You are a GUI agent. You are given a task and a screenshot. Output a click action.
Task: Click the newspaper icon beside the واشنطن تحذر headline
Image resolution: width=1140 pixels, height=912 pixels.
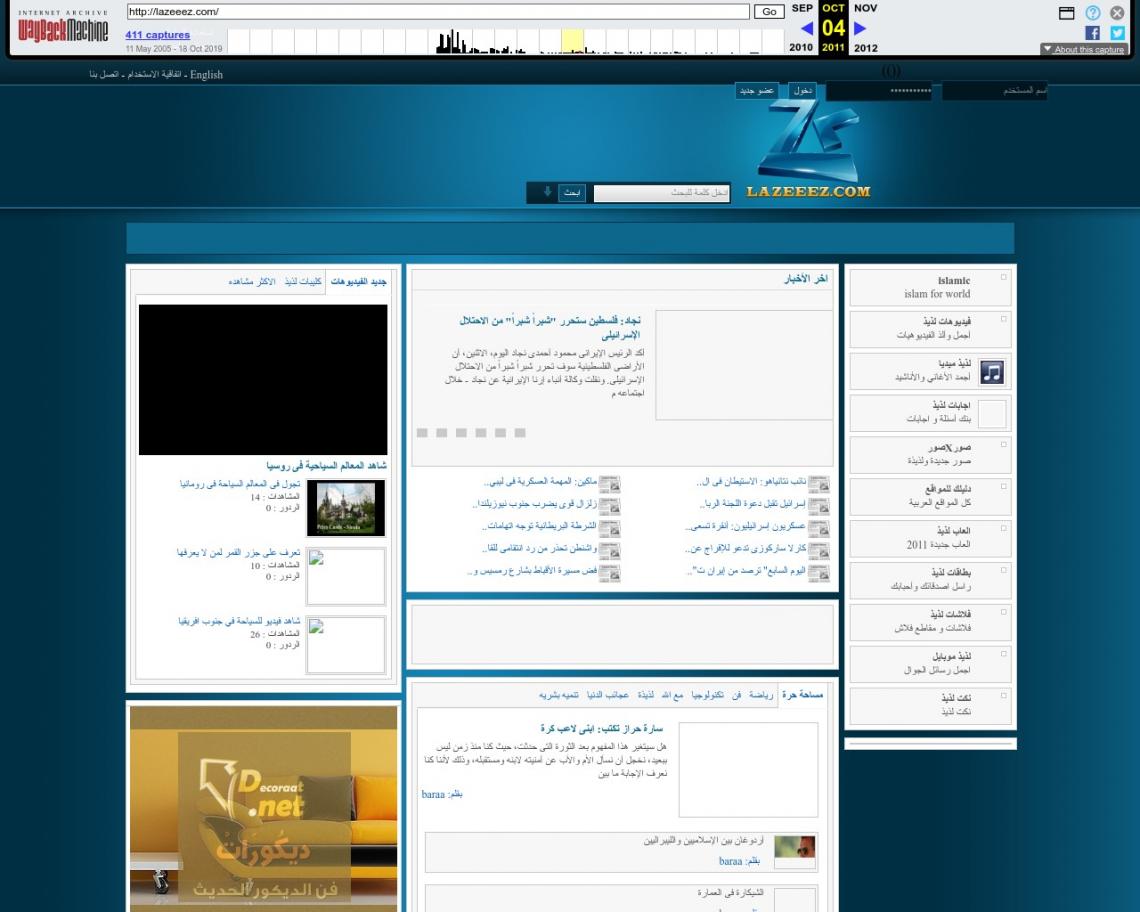tap(609, 551)
